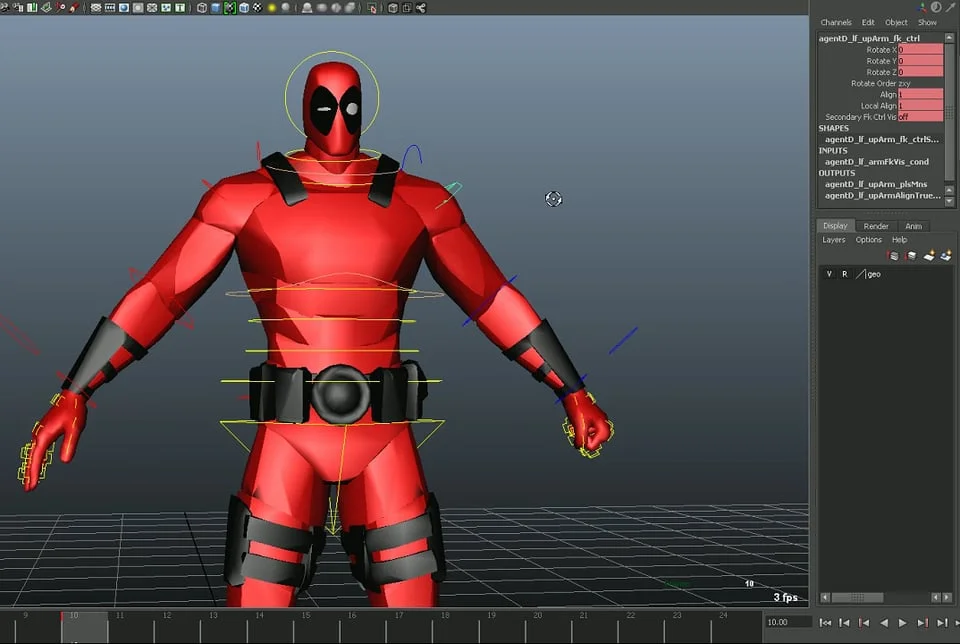Click the Rotate Y value field

[920, 61]
